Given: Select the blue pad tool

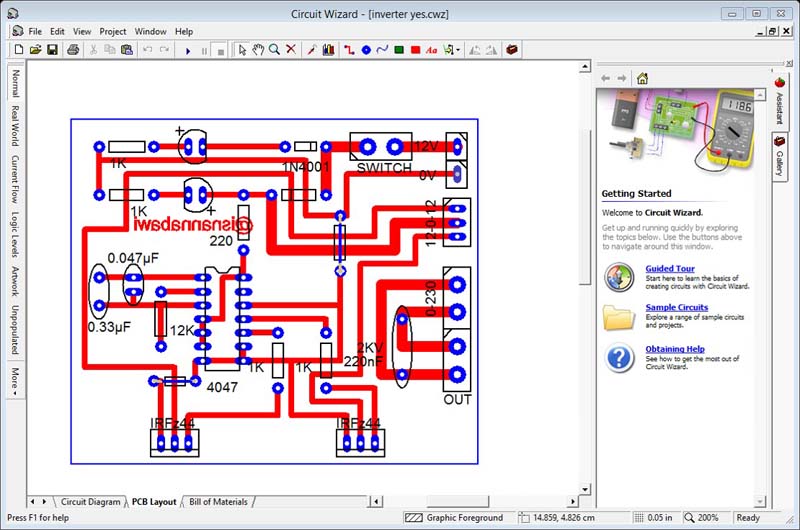Looking at the screenshot, I should pos(366,50).
